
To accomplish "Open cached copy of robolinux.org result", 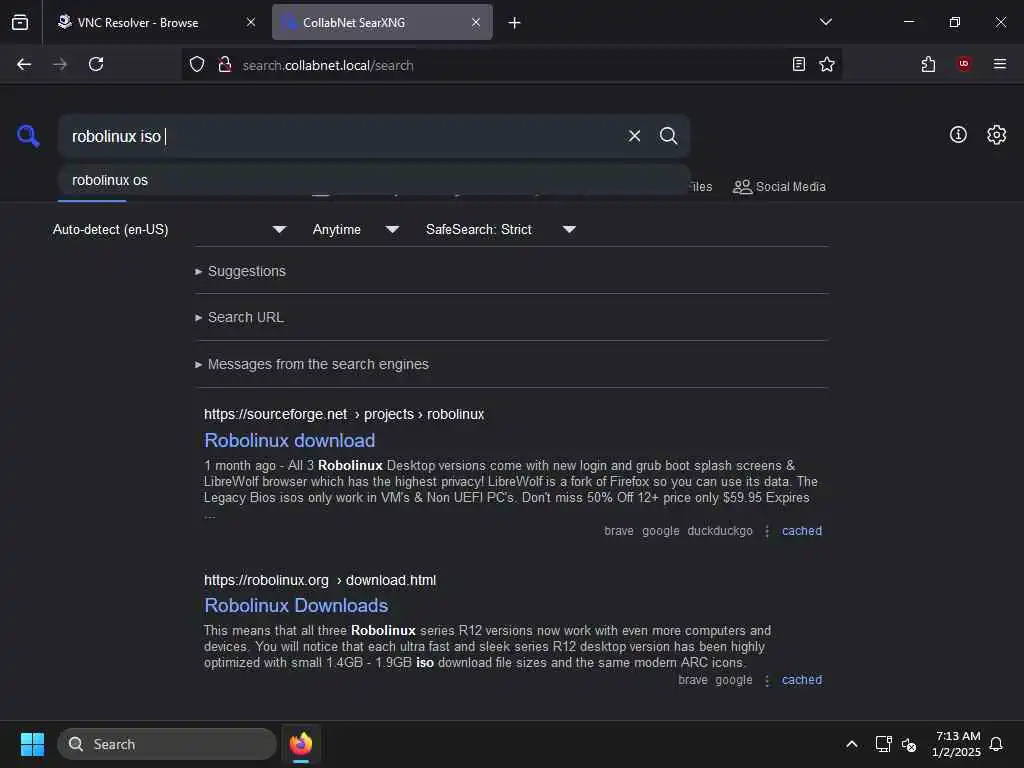I will (x=802, y=680).
